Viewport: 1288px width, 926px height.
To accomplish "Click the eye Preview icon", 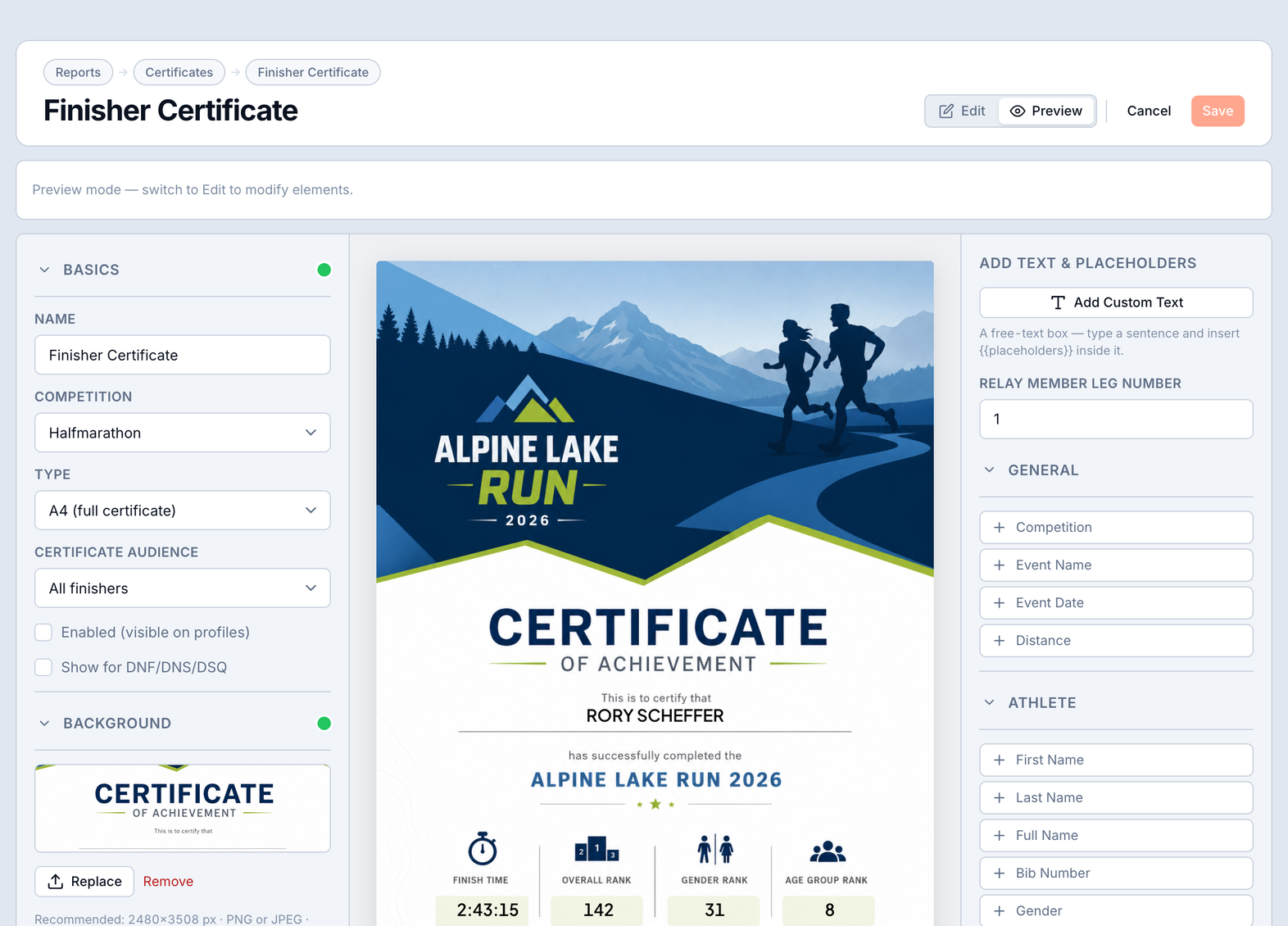I will 1018,111.
